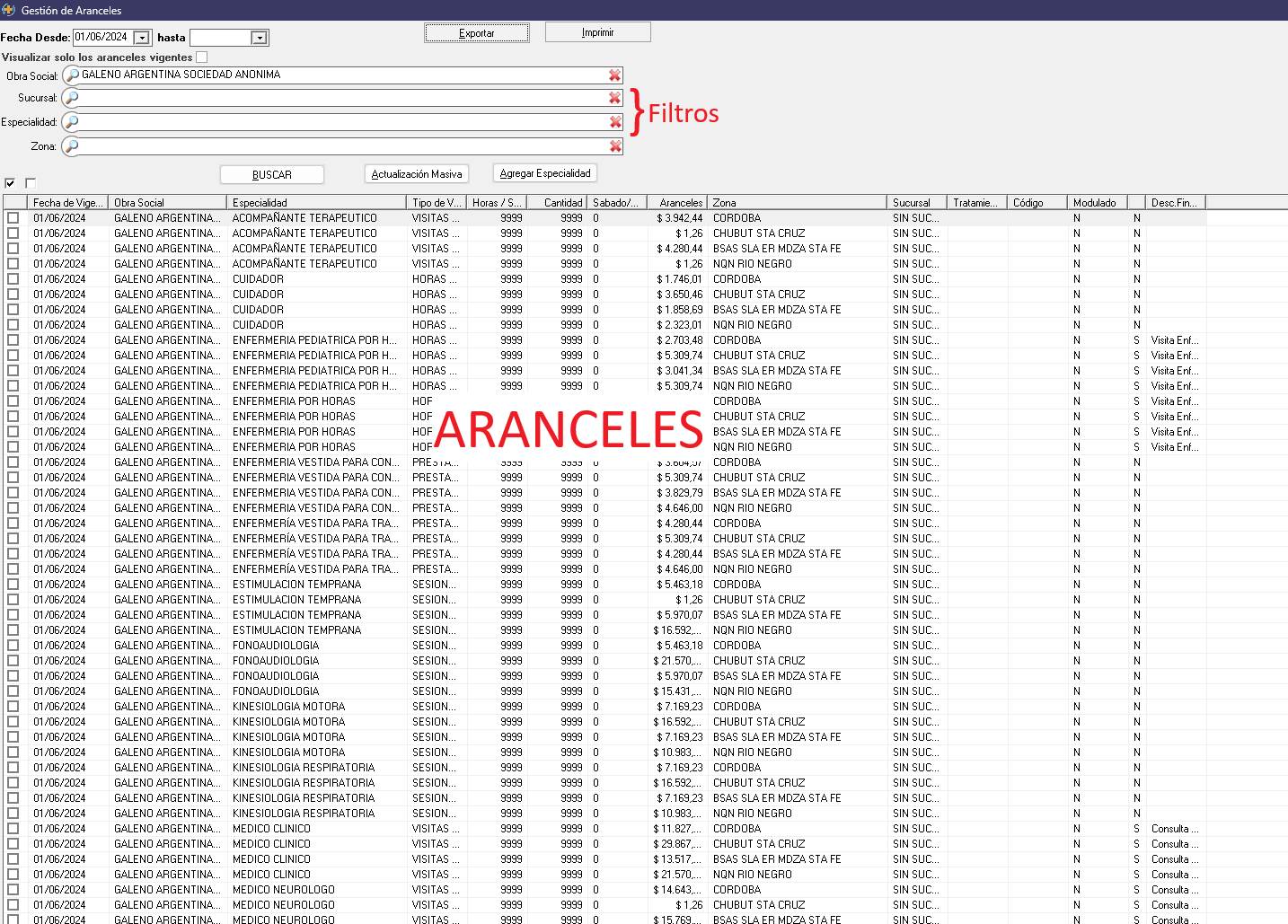Open the Fecha Desde date dropdown
1288x924 pixels.
coord(142,38)
